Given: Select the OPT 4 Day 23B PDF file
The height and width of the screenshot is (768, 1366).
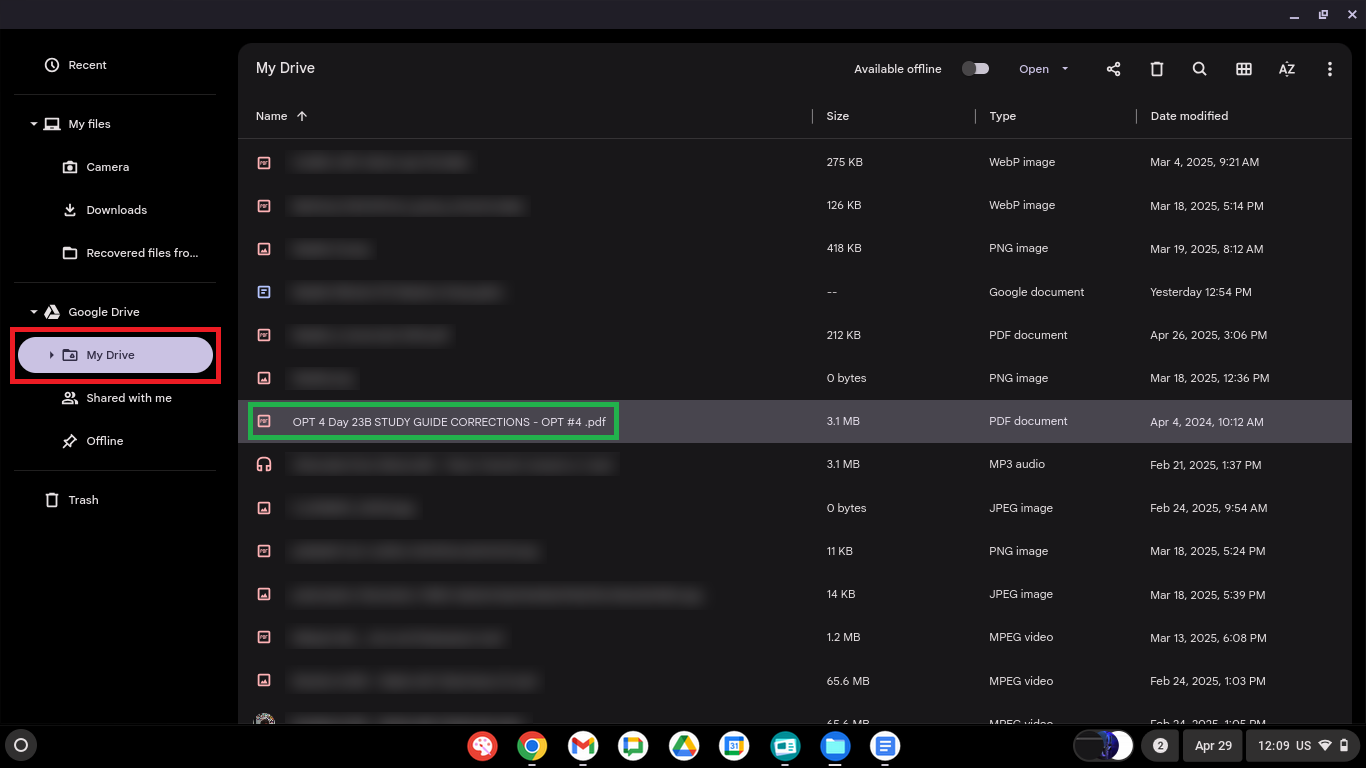Looking at the screenshot, I should pos(448,422).
